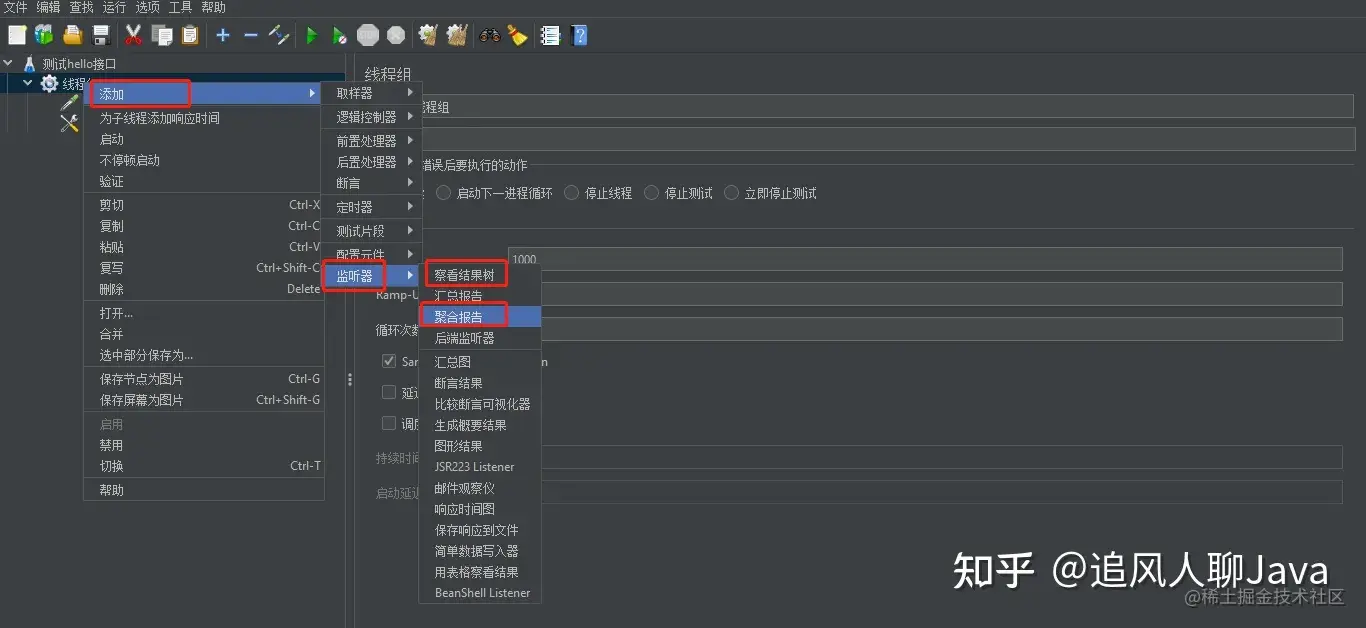
Task: Choose 验证 in the context menu
Action: pyautogui.click(x=202, y=181)
